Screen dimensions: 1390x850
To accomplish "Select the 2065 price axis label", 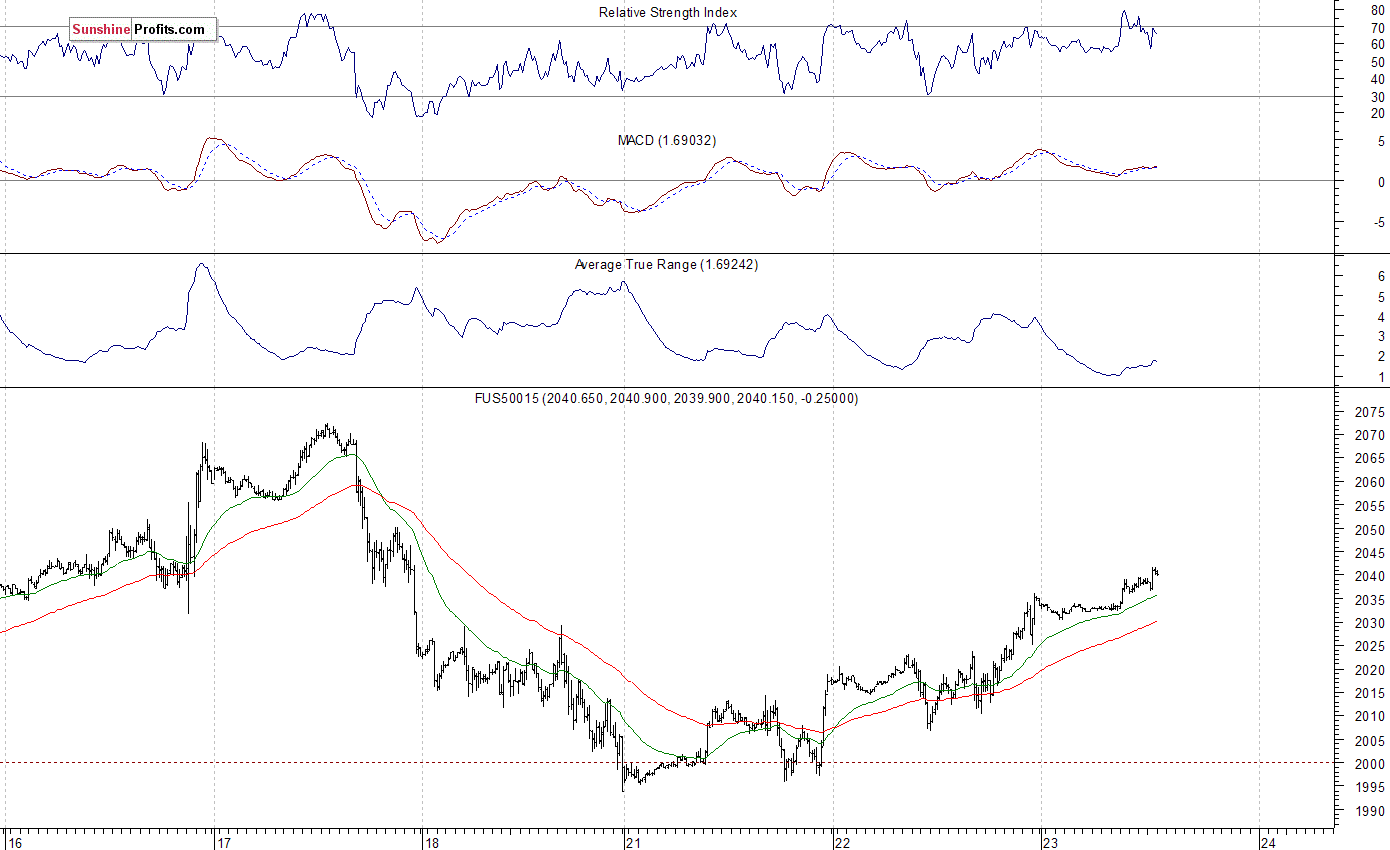I will pos(1369,459).
